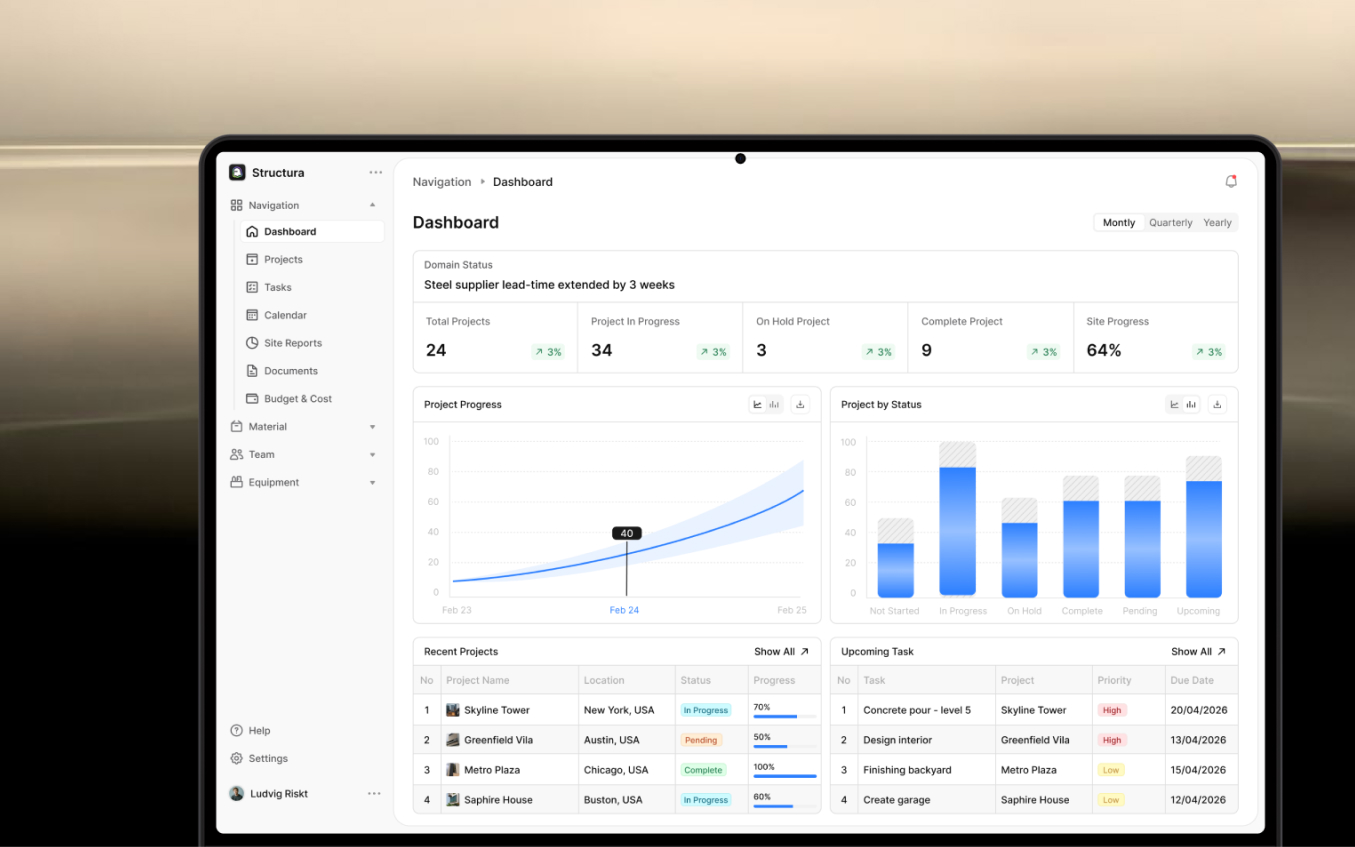This screenshot has width=1355, height=847.
Task: Switch Project Progress to line chart view
Action: [x=758, y=404]
